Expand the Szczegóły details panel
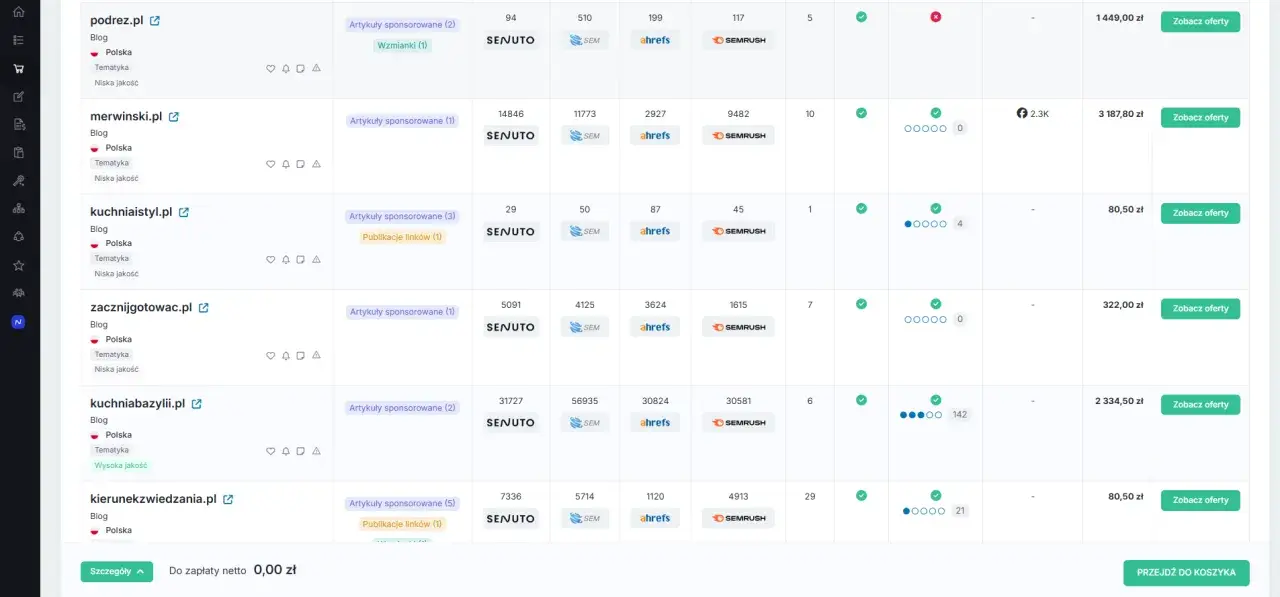Image resolution: width=1280 pixels, height=597 pixels. 117,572
